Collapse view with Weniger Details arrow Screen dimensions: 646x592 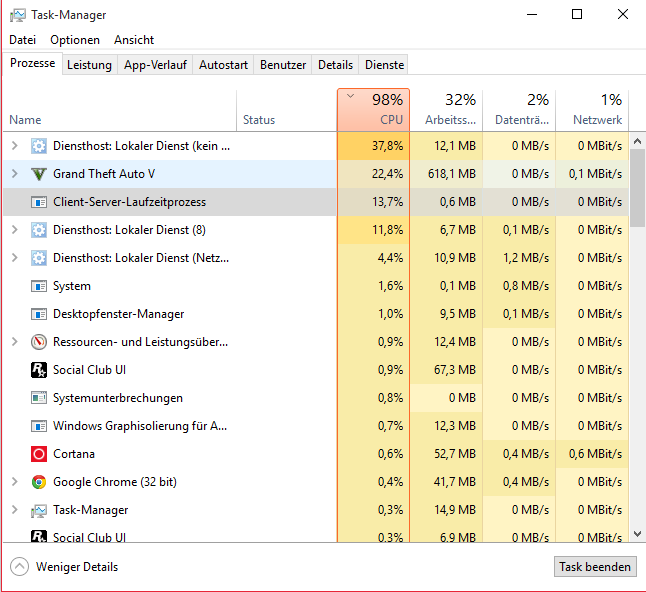[x=19, y=566]
